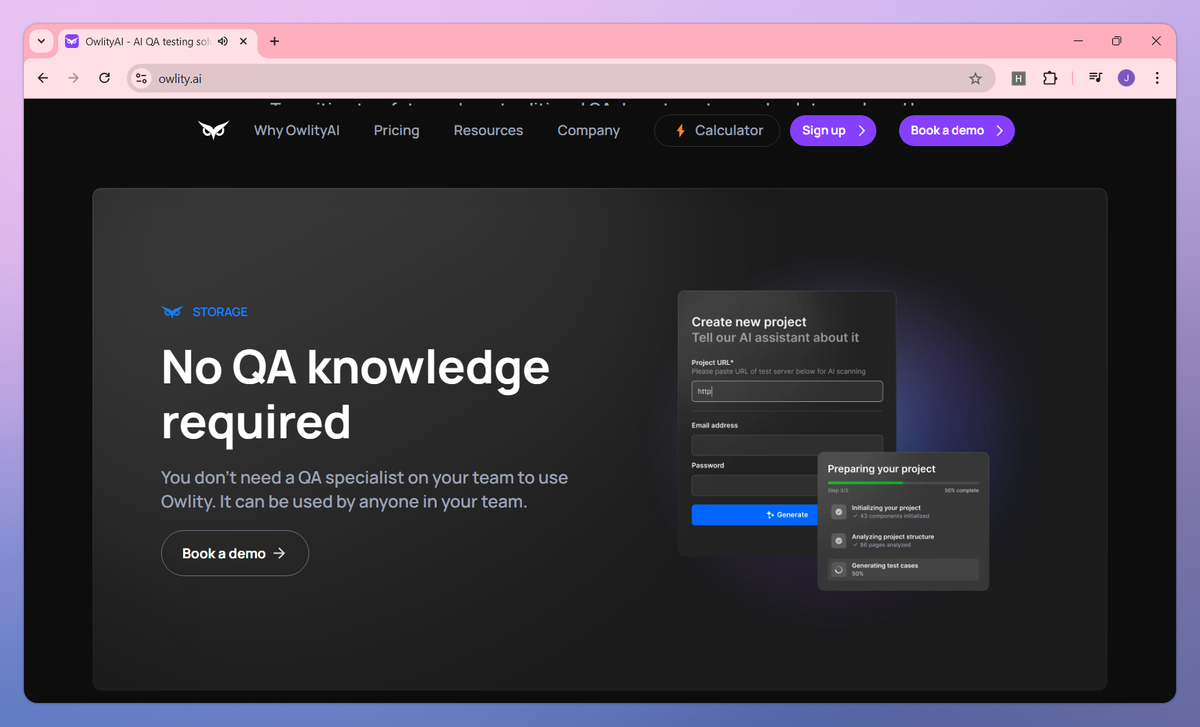The image size is (1200, 727).
Task: Click the STORAGE label text
Action: click(x=220, y=312)
